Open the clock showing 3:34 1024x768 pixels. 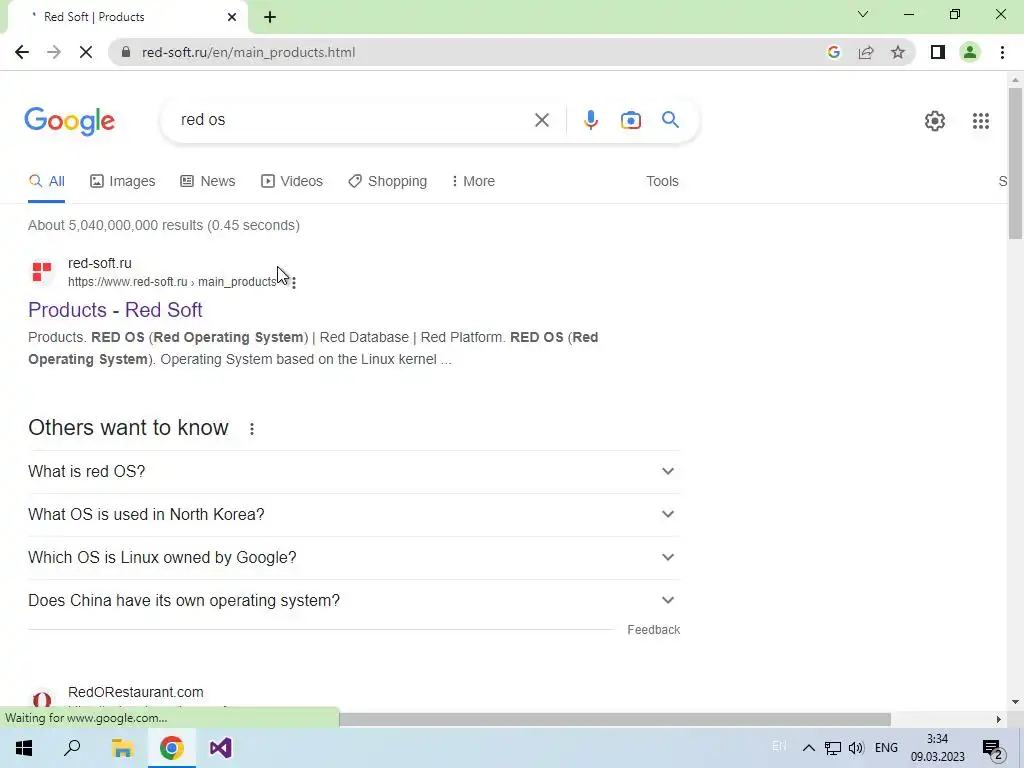click(x=938, y=748)
